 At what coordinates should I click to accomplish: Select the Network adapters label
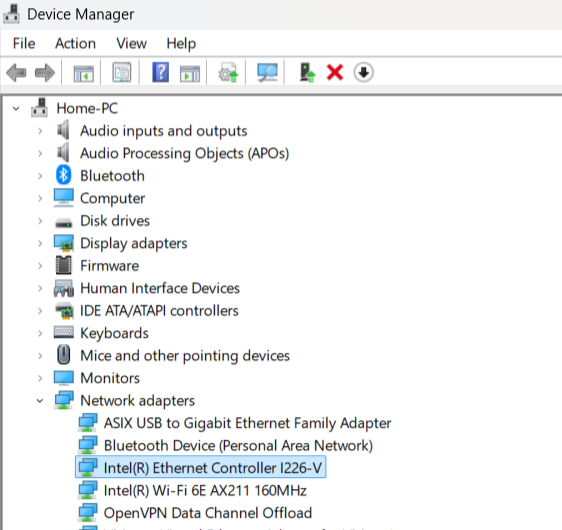(137, 401)
